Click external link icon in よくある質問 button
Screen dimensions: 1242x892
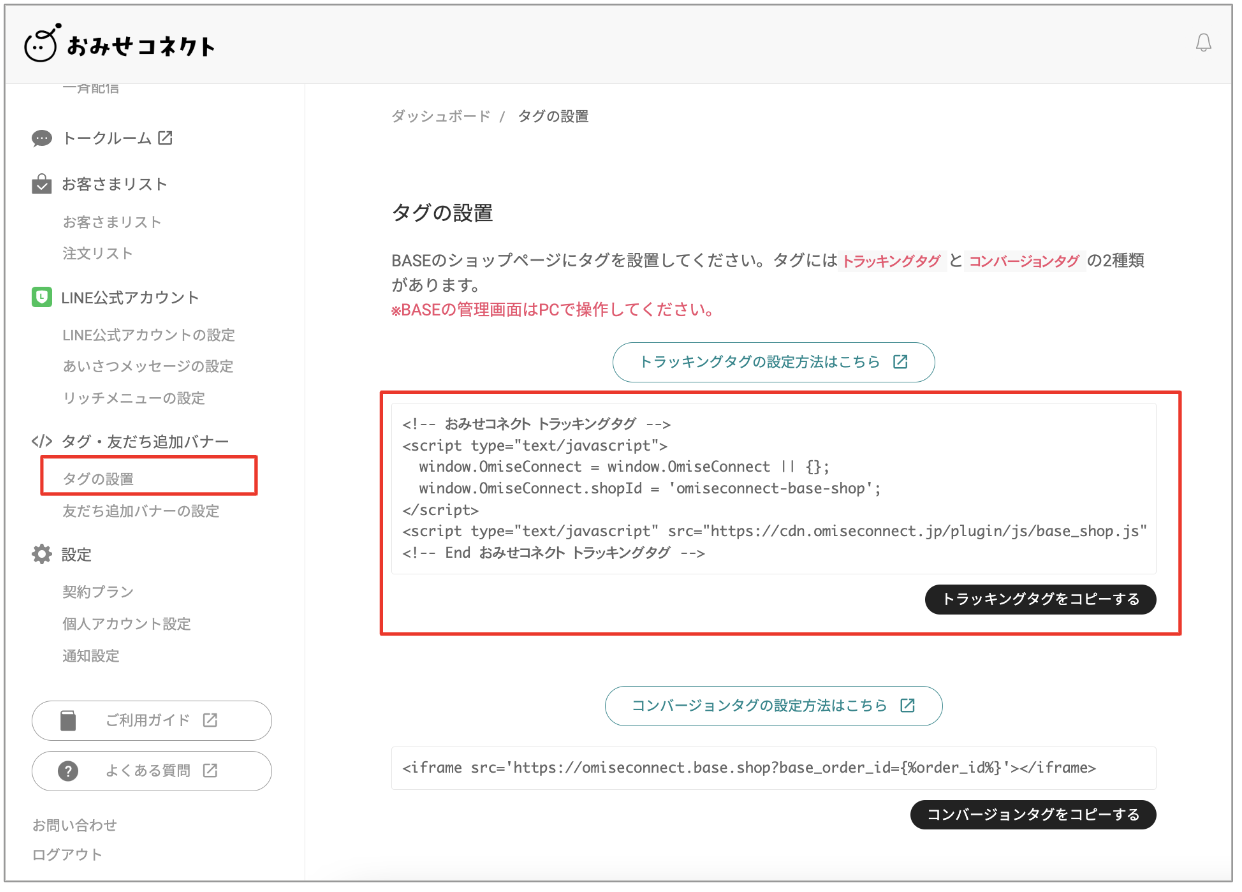(210, 771)
